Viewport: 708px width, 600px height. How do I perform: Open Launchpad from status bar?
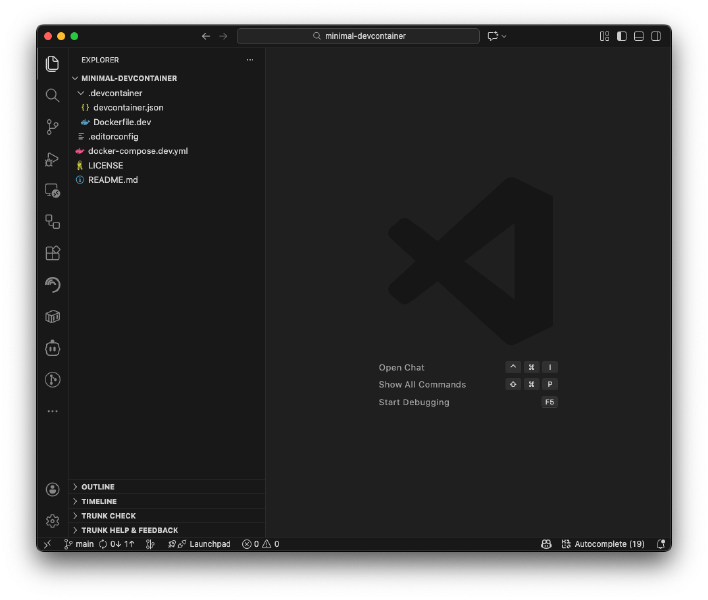[x=199, y=544]
